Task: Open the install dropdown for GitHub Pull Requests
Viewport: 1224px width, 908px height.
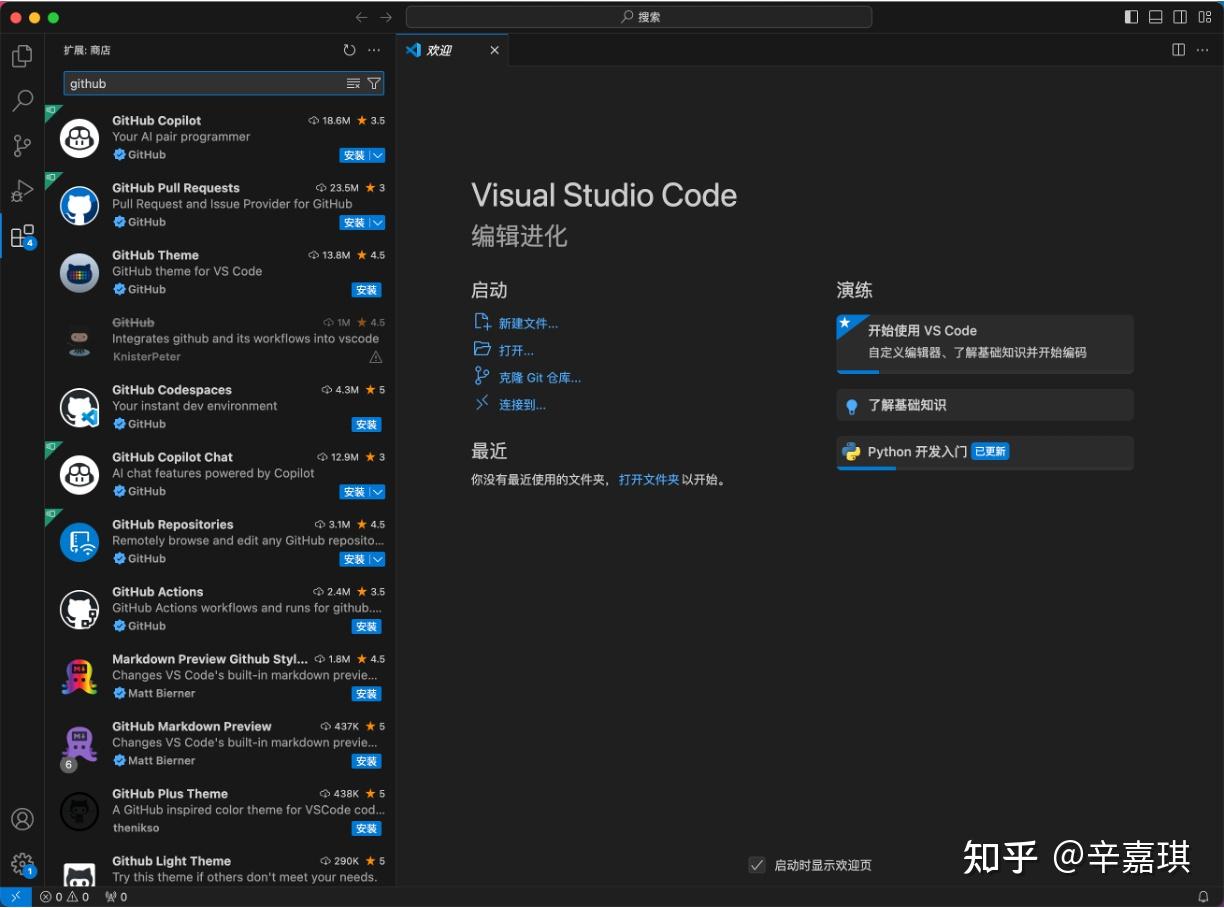Action: pos(376,222)
